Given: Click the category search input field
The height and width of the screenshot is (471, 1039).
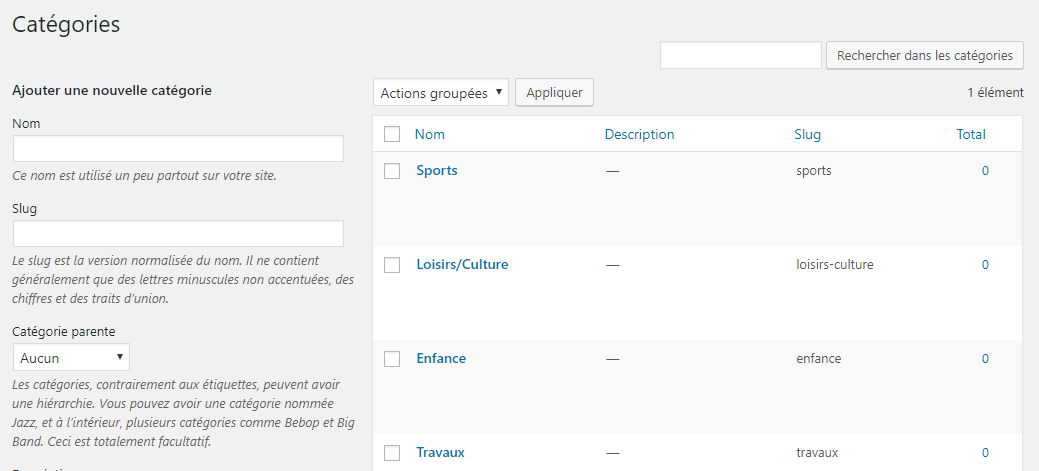Looking at the screenshot, I should click(x=740, y=56).
